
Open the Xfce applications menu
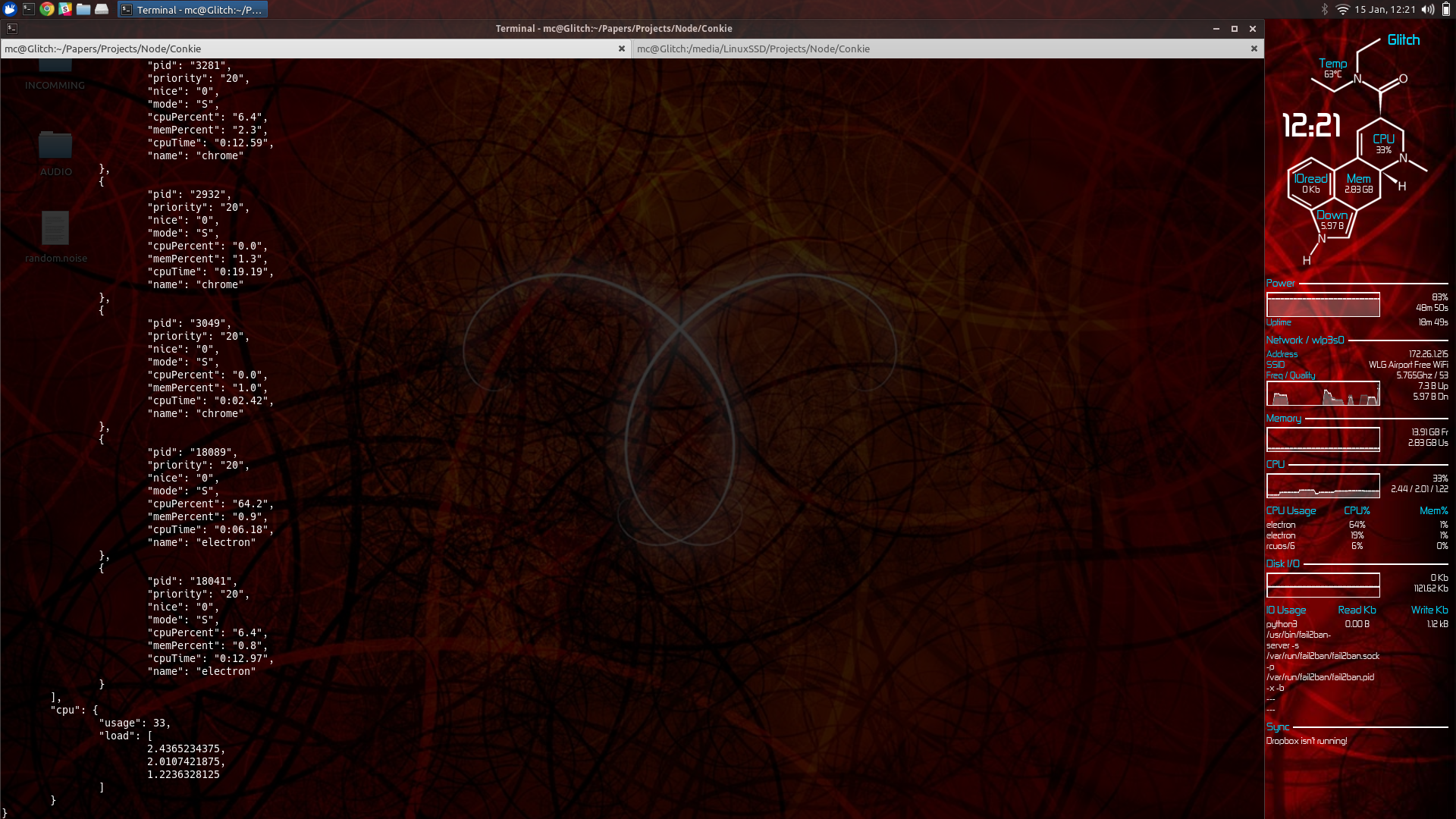click(10, 9)
